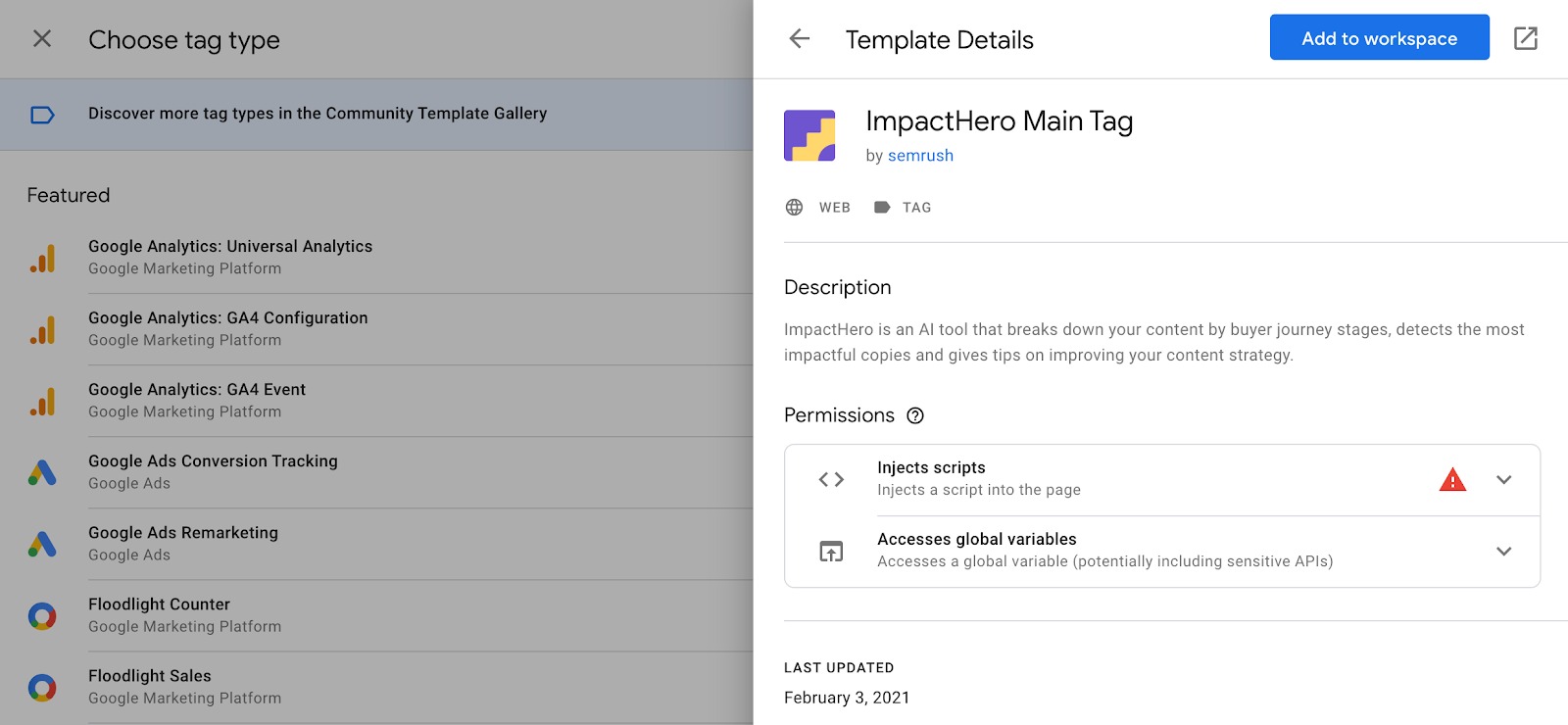This screenshot has width=1568, height=725.
Task: Click the Description heading
Action: pos(838,287)
